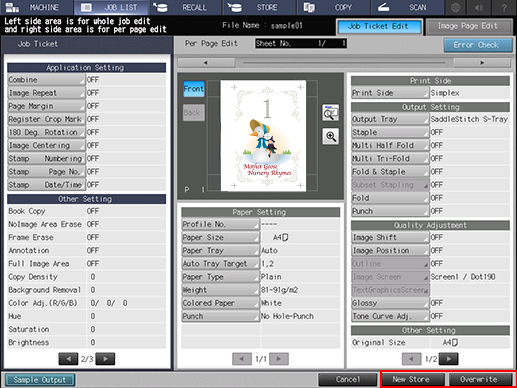Go to previous Job Ticket page arrow

[x=68, y=359]
